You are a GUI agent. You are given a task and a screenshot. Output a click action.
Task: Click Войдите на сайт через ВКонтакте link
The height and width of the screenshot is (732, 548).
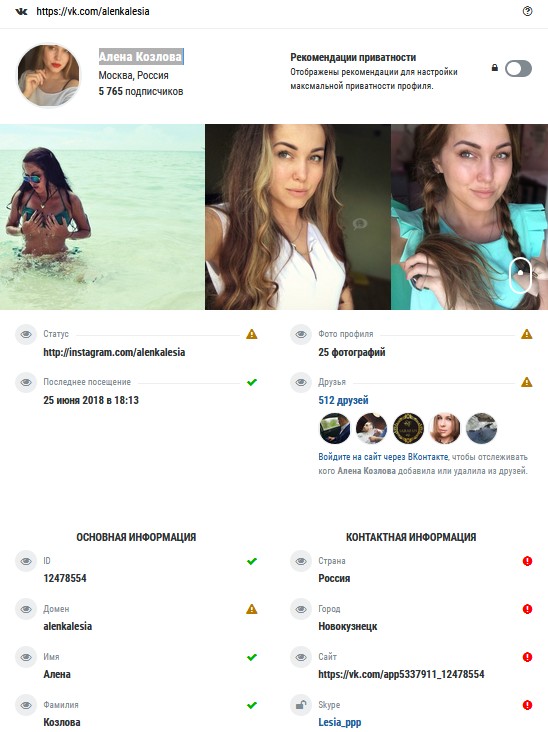(x=383, y=457)
